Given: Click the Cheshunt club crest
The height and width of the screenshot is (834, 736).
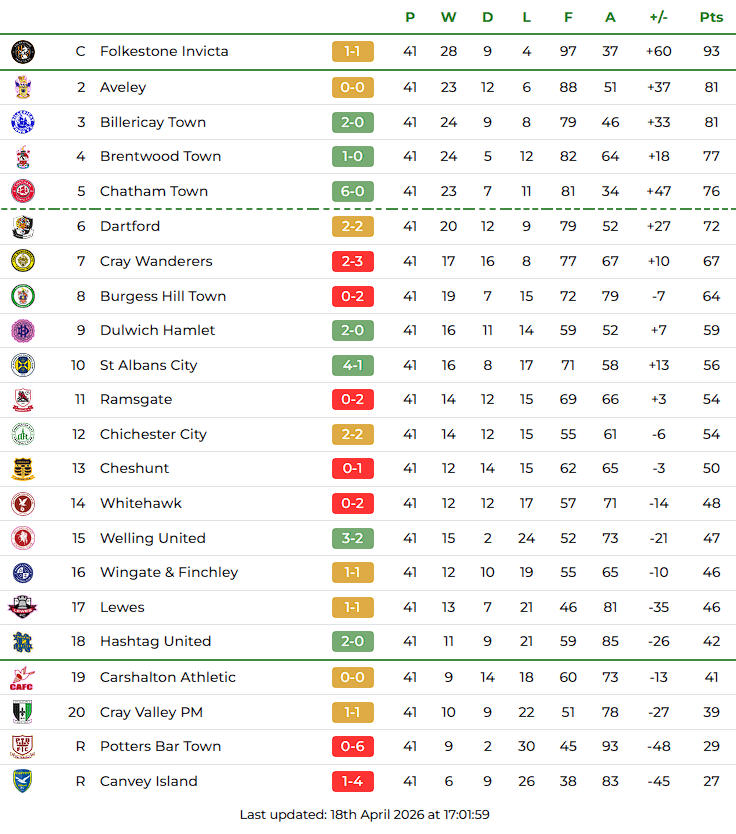Looking at the screenshot, I should [23, 468].
